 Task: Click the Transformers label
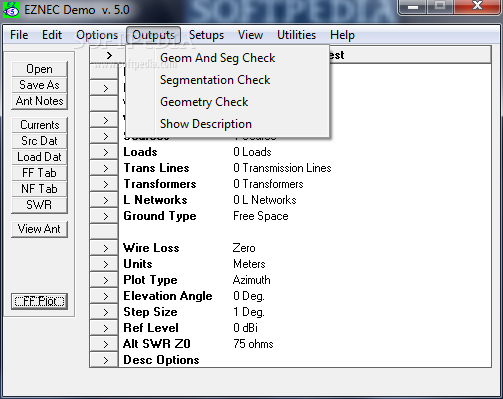[160, 184]
